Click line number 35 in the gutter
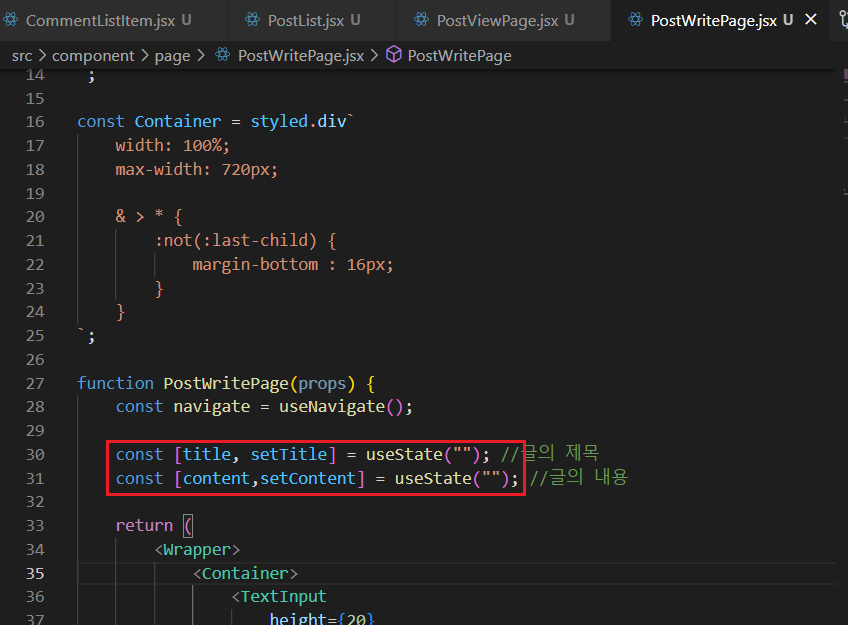848x625 pixels. [35, 573]
